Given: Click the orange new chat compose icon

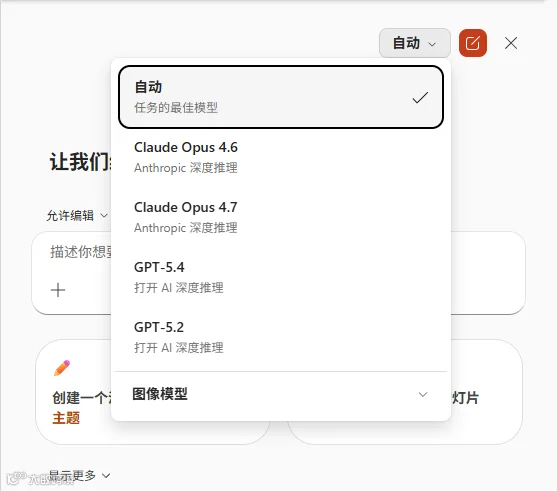Looking at the screenshot, I should click(472, 43).
